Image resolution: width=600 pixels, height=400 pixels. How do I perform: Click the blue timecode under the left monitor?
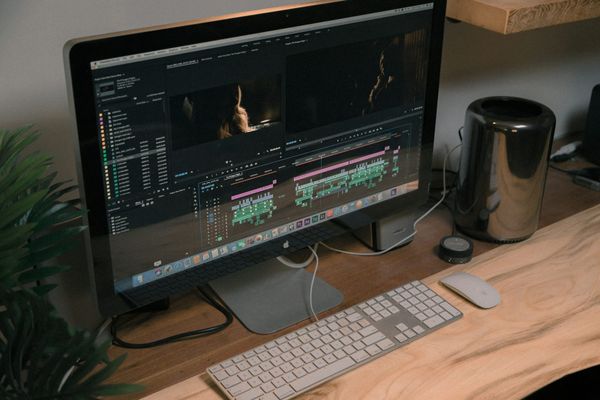[183, 174]
